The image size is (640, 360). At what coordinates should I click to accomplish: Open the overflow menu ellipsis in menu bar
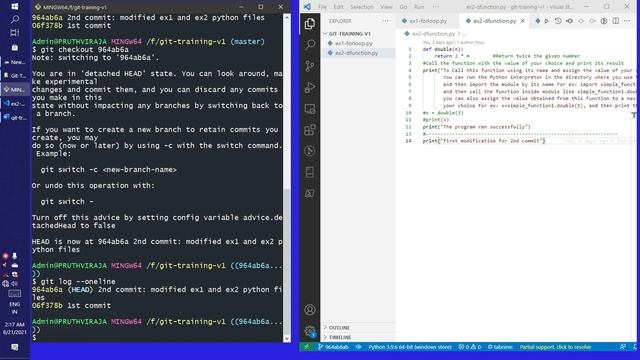click(436, 7)
